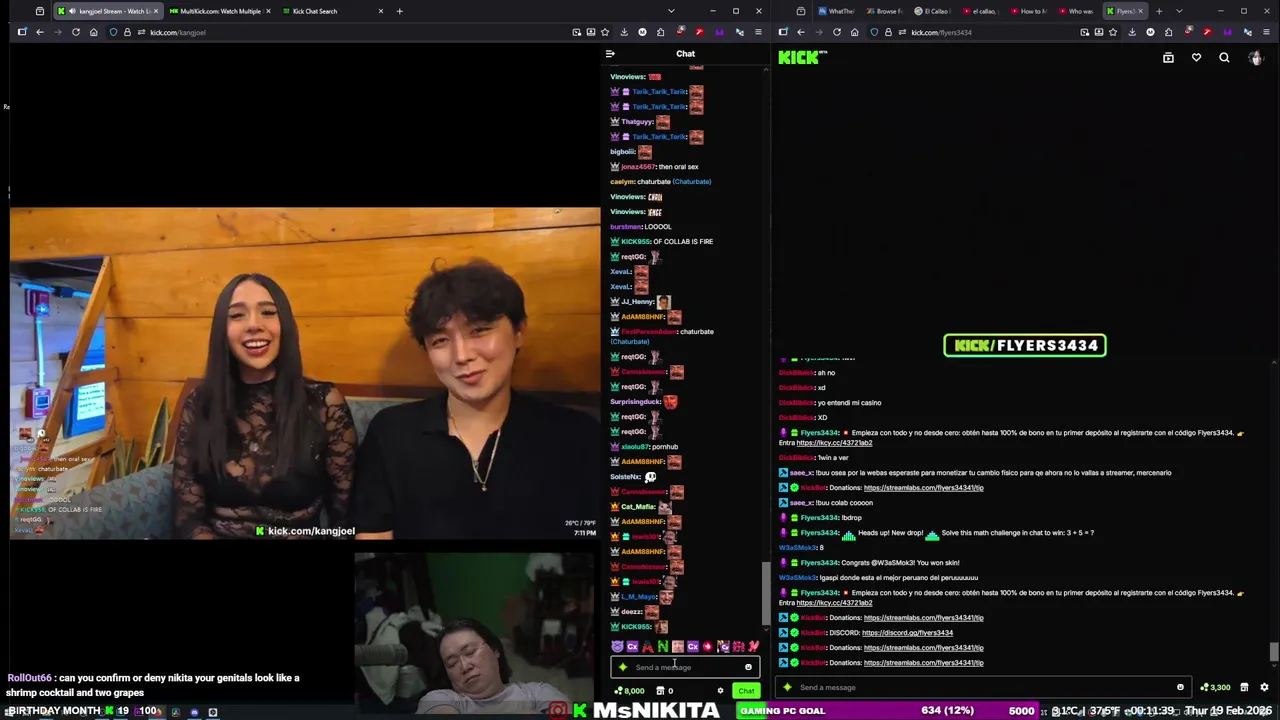Switch to Kick Chat Search tab
The height and width of the screenshot is (720, 1280).
point(335,11)
